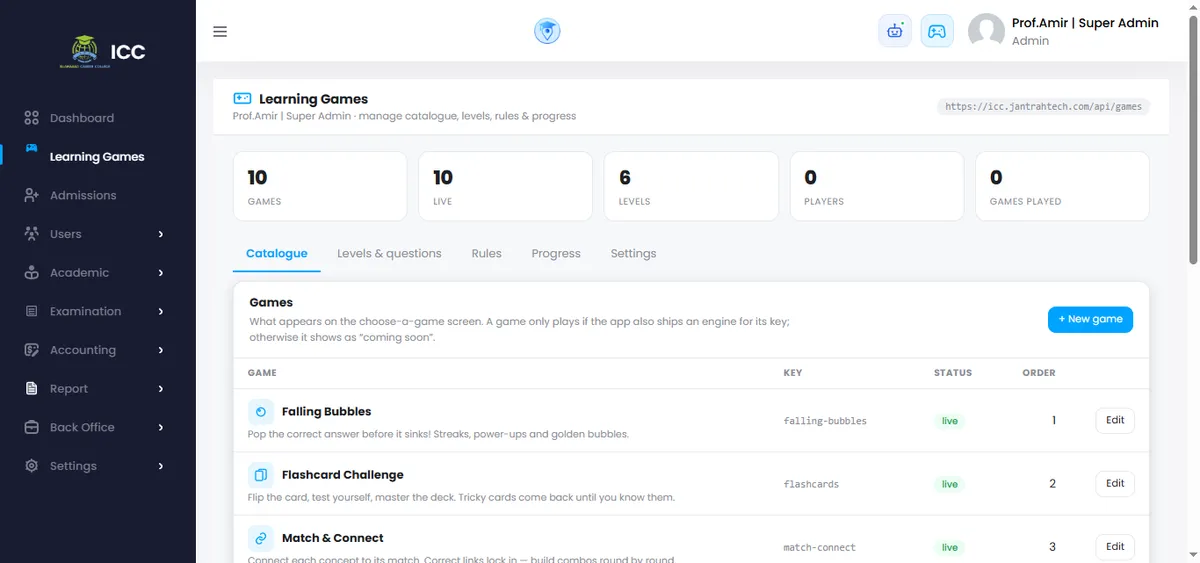Screen dimensions: 1200x563
Task: Click the 6 Levels stat card
Action: [x=692, y=186]
